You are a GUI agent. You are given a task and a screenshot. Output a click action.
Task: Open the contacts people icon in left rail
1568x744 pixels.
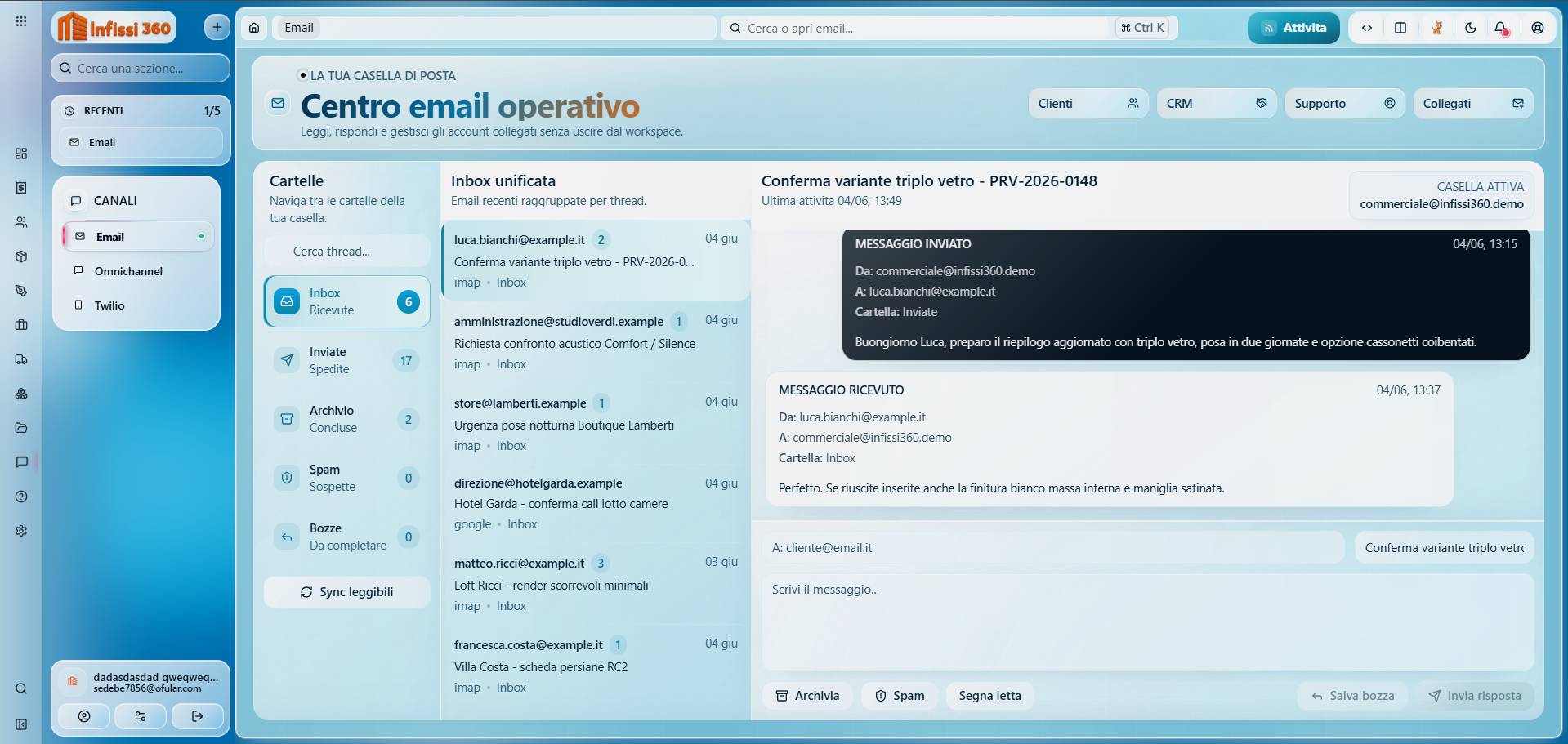pos(21,222)
